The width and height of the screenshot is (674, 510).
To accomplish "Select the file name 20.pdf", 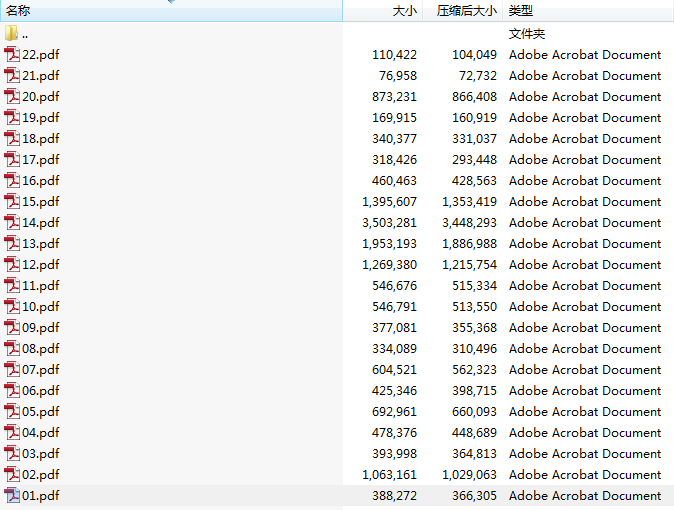I will (41, 97).
